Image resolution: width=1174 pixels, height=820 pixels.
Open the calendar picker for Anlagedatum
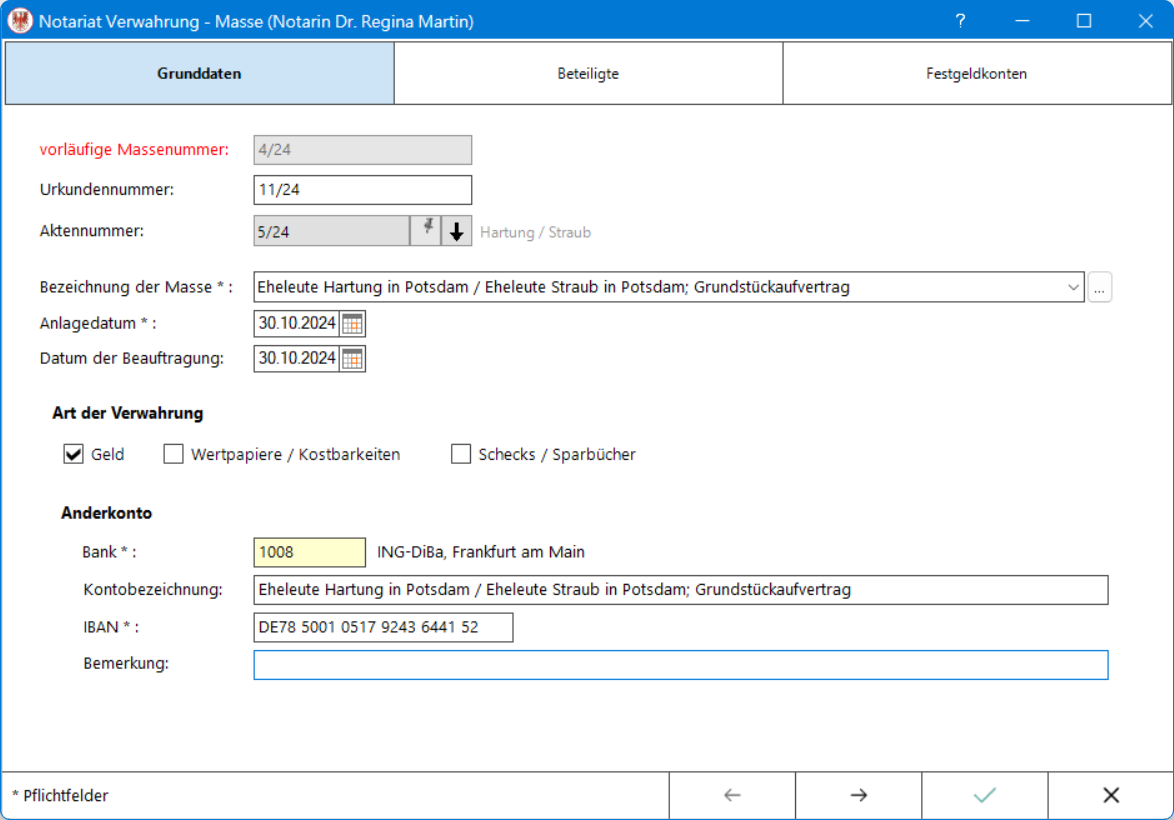353,324
